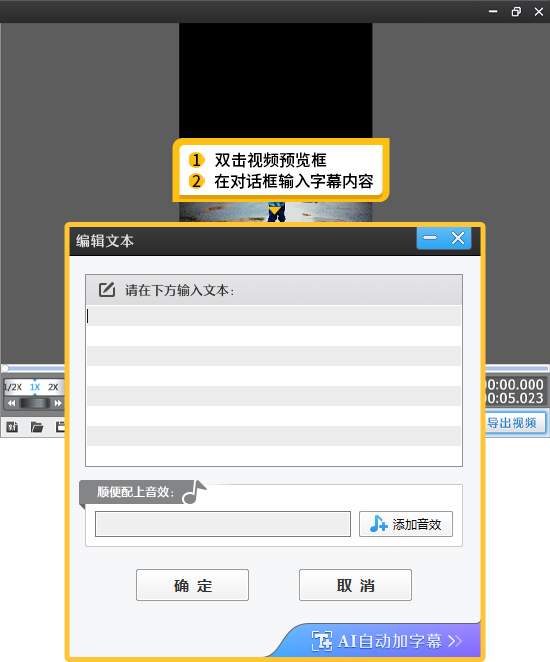Select the 1X playback speed

(x=35, y=387)
